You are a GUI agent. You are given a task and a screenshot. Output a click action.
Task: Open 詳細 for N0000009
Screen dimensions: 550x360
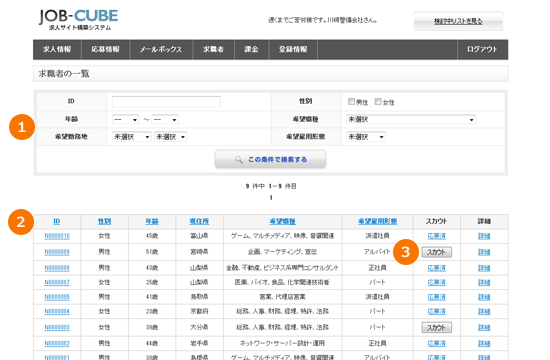[484, 252]
